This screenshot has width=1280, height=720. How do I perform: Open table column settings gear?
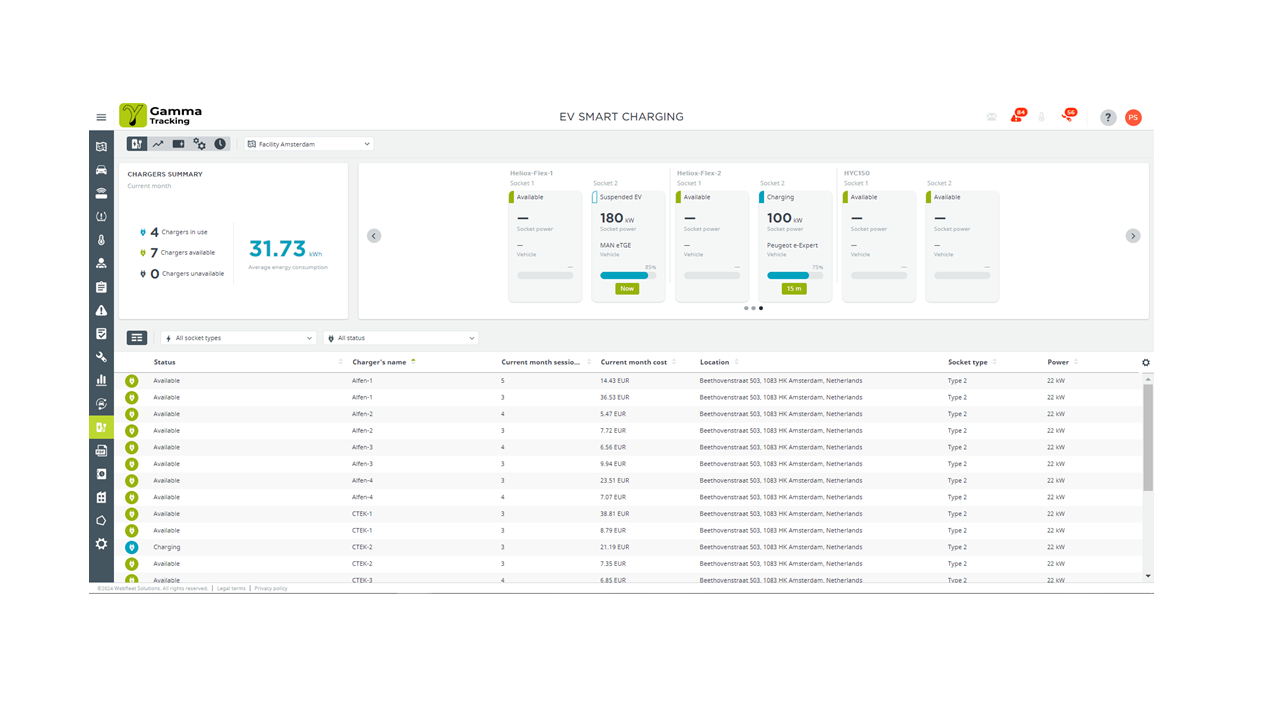1146,363
